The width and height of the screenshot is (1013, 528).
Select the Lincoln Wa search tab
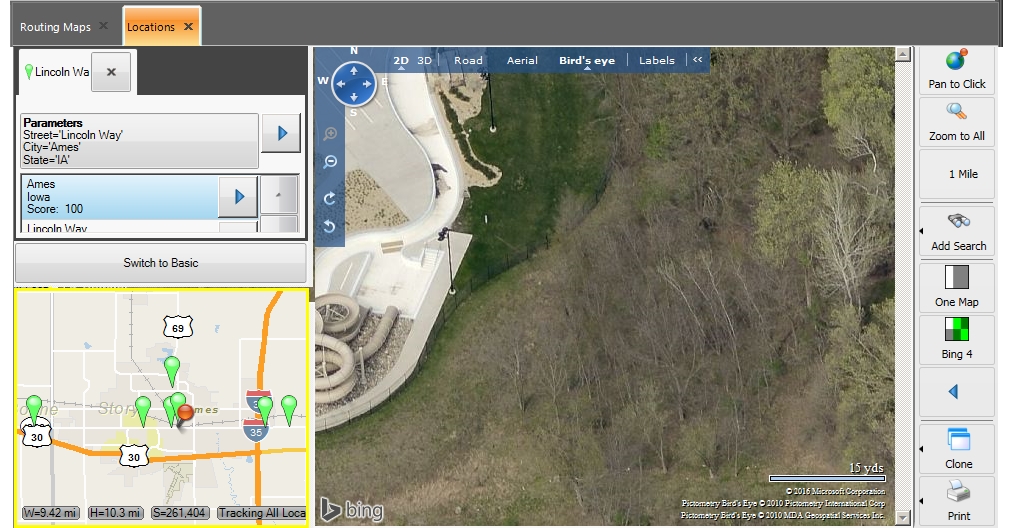point(56,72)
